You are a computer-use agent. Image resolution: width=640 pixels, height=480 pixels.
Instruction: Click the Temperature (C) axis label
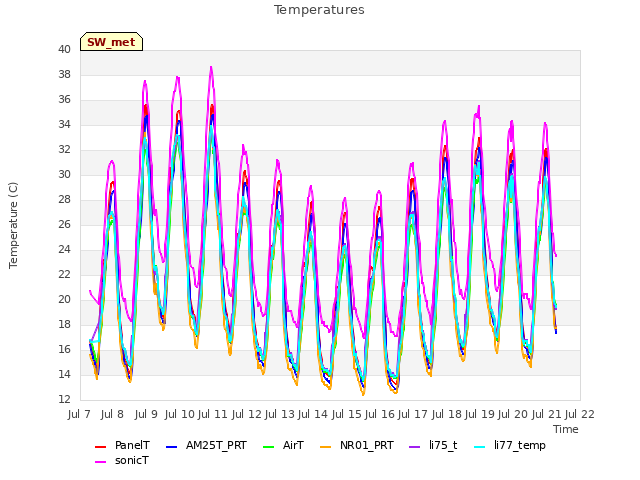click(13, 225)
